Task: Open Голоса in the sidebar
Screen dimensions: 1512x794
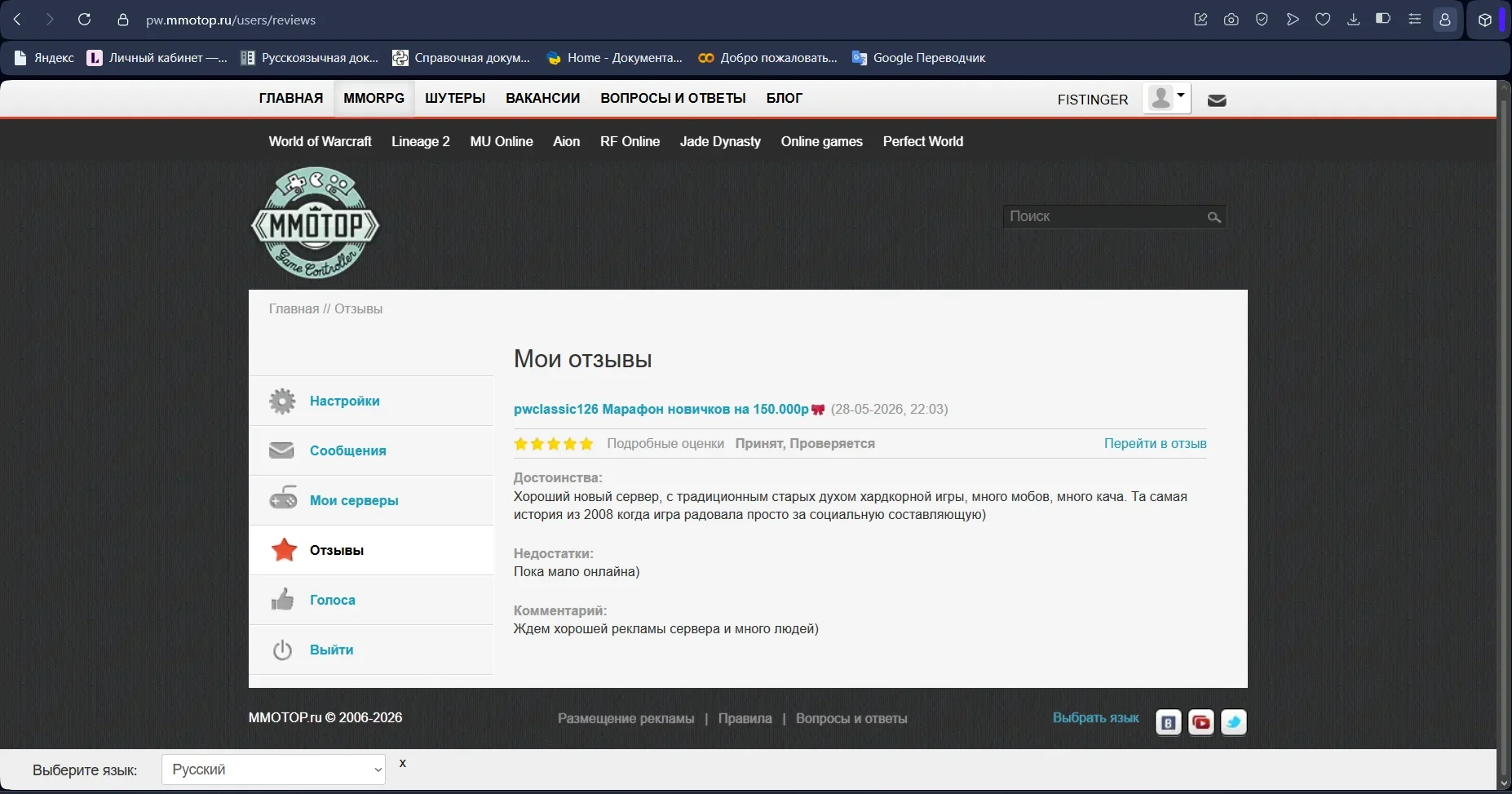Action: (x=333, y=600)
